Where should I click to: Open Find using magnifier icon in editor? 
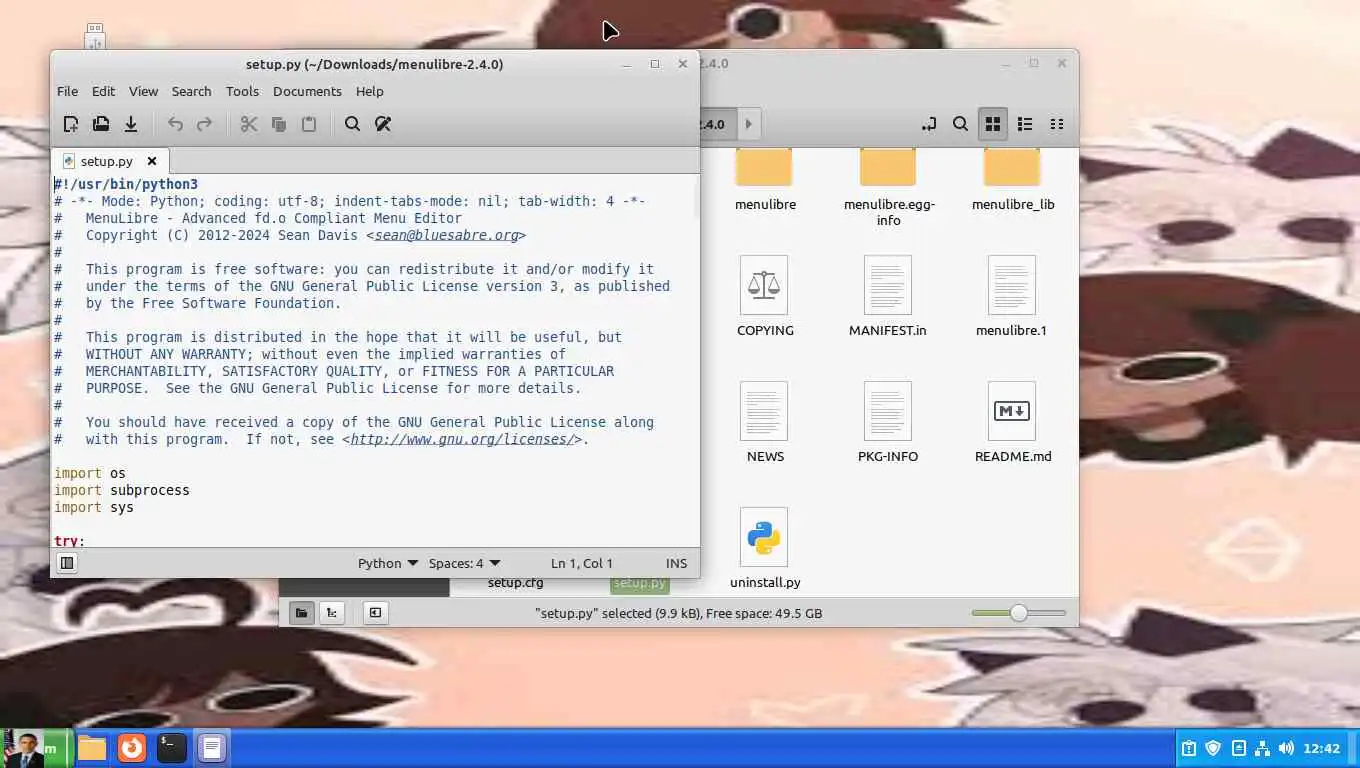click(353, 124)
